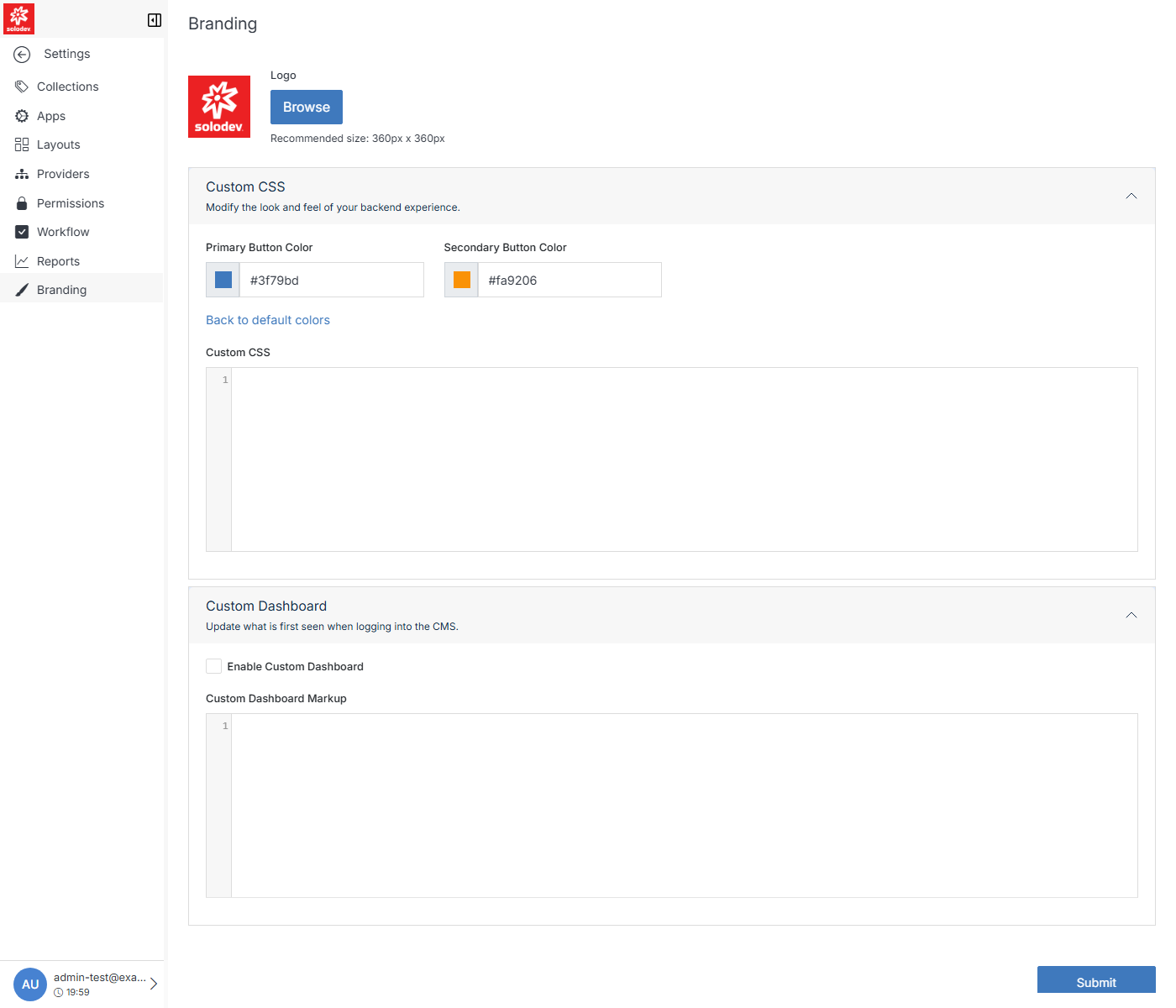Click the Reports chart icon
1176x1008 pixels.
point(22,261)
